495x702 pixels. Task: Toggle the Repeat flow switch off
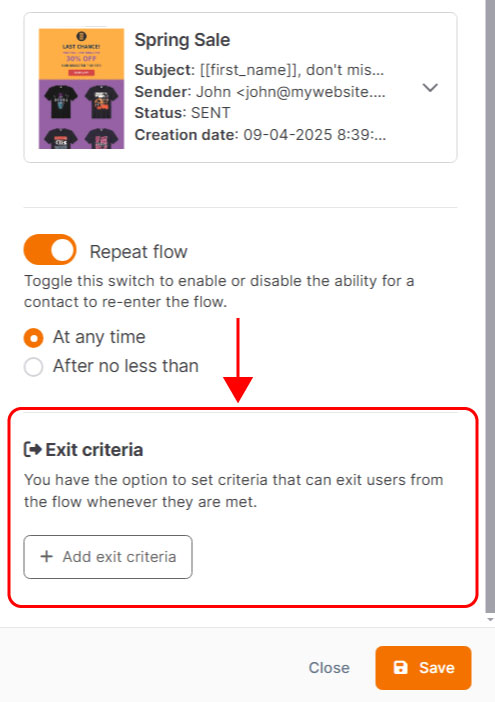pos(50,249)
